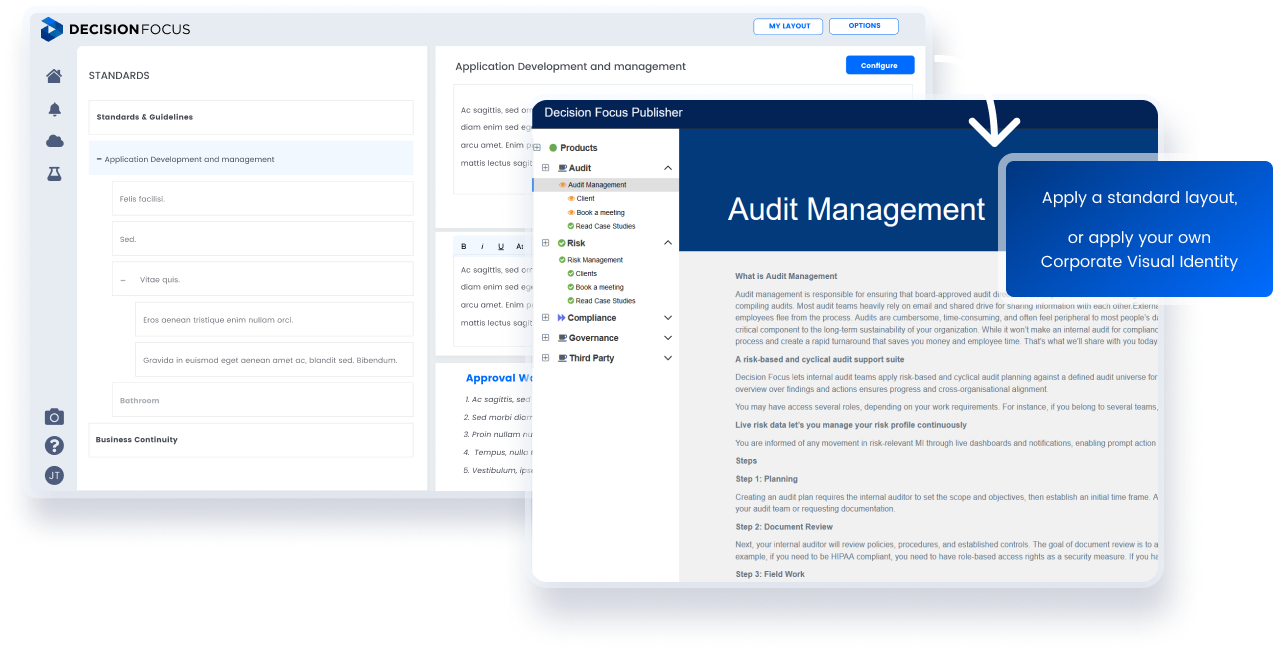
Task: Click the Step 2: Document Review heading
Action: click(784, 527)
